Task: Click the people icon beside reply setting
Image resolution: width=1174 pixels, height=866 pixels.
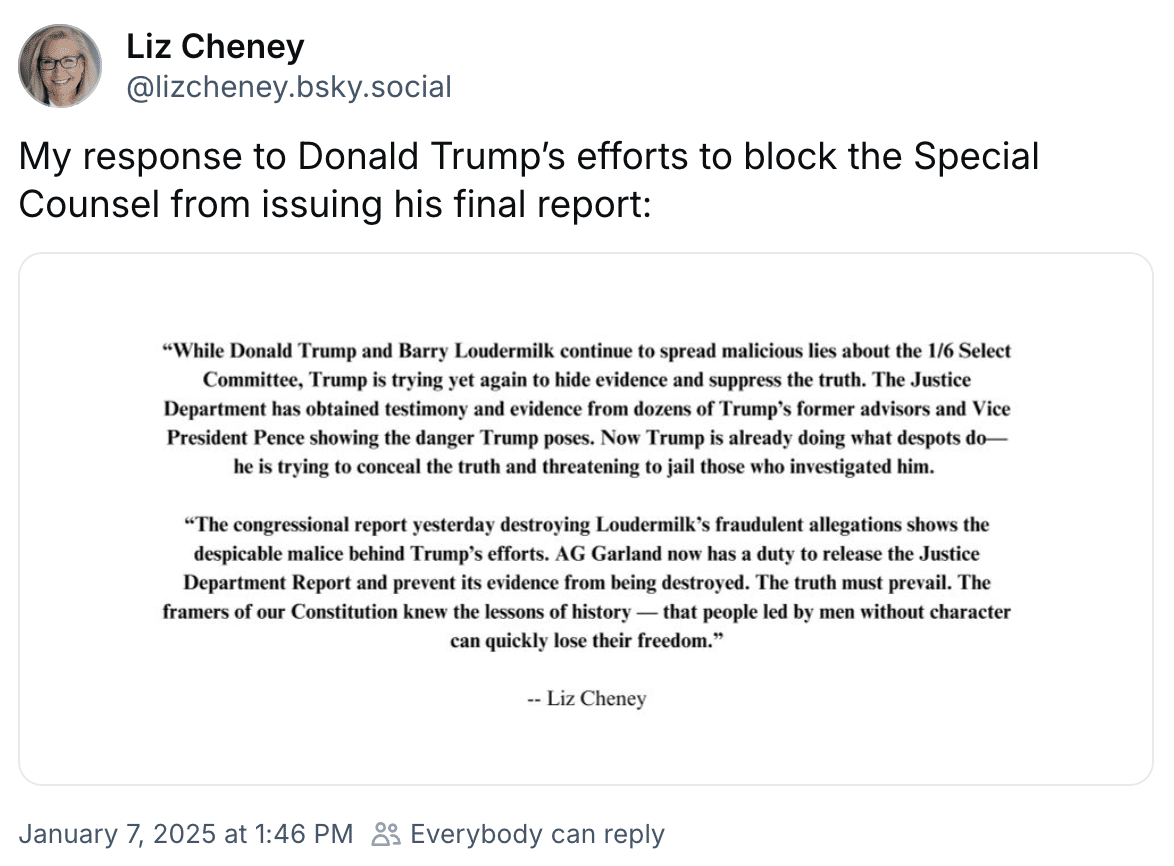Action: [x=385, y=834]
